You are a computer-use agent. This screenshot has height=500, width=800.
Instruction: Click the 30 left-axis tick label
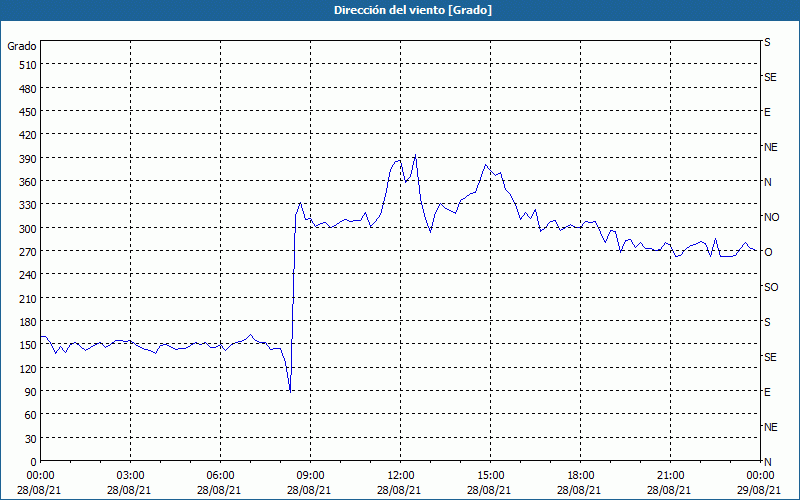coord(31,439)
